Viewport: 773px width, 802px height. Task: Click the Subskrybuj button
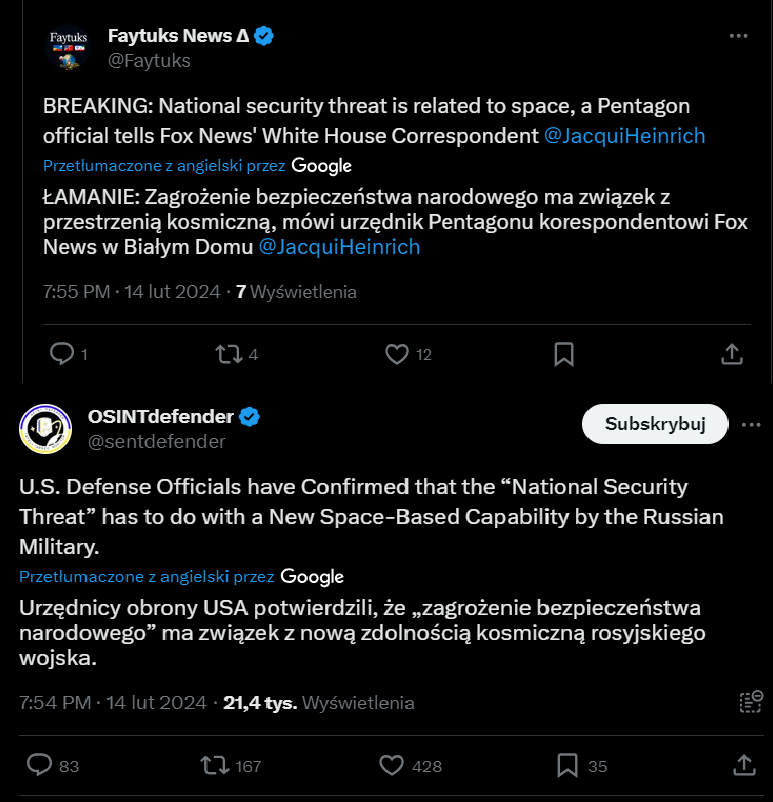pyautogui.click(x=655, y=424)
